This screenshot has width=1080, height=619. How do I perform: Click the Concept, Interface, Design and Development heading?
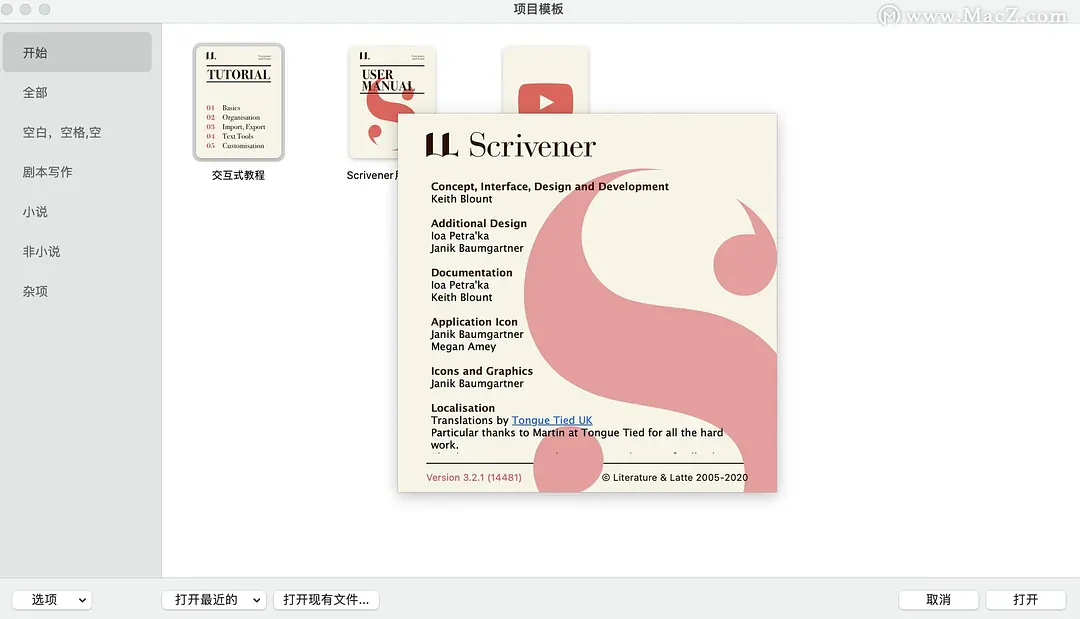tap(550, 186)
